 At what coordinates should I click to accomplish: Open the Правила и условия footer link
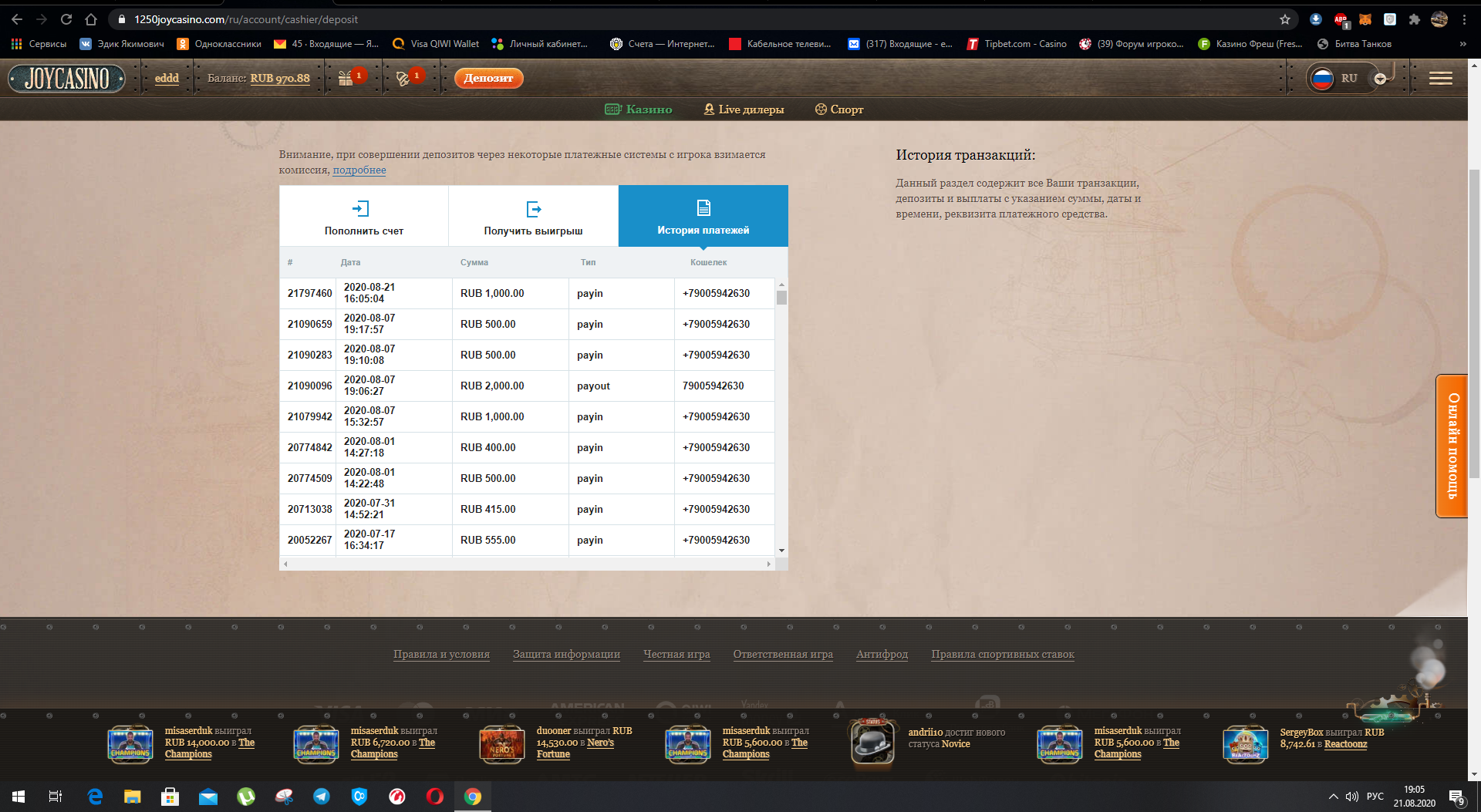(441, 654)
